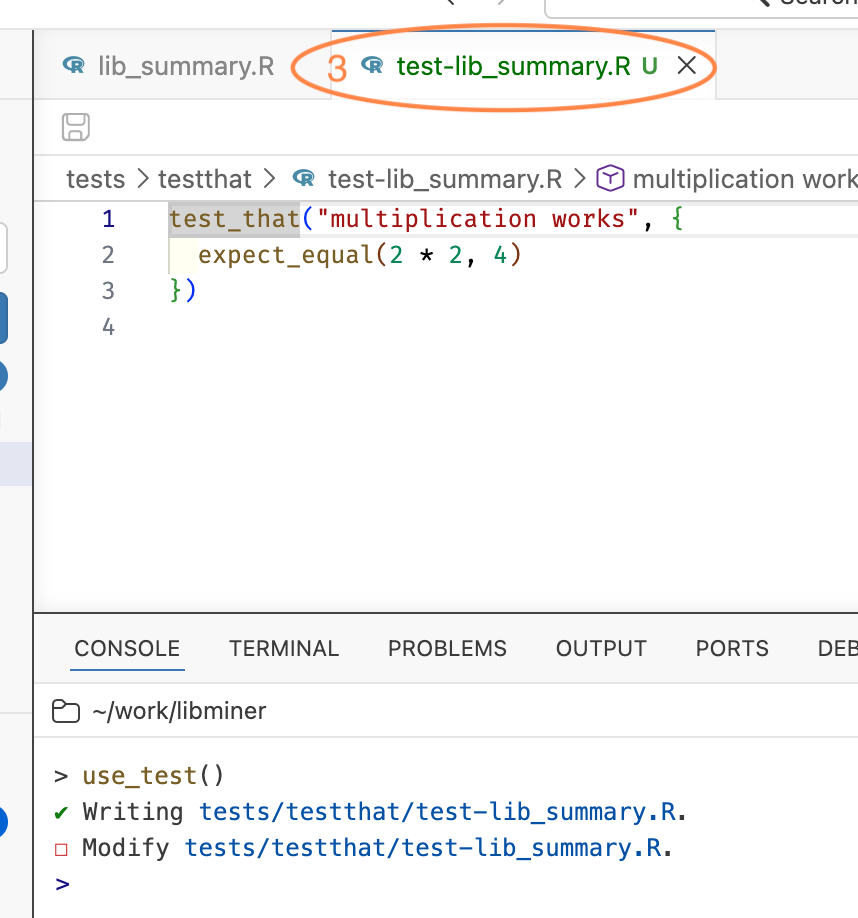Image resolution: width=858 pixels, height=918 pixels.
Task: Switch to the PORTS panel tab
Action: [x=732, y=649]
